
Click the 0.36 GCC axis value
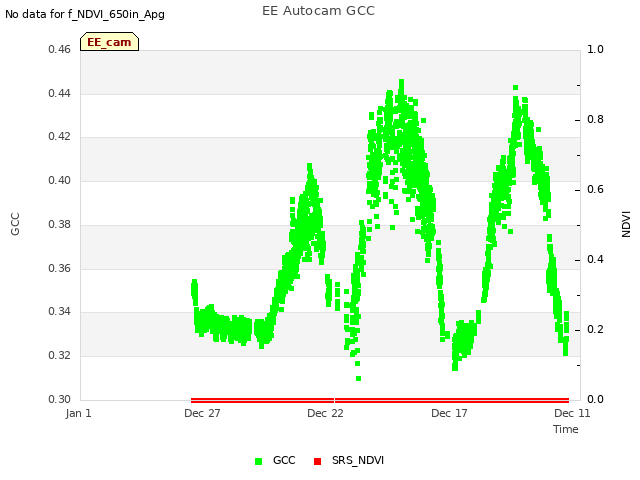[60, 269]
